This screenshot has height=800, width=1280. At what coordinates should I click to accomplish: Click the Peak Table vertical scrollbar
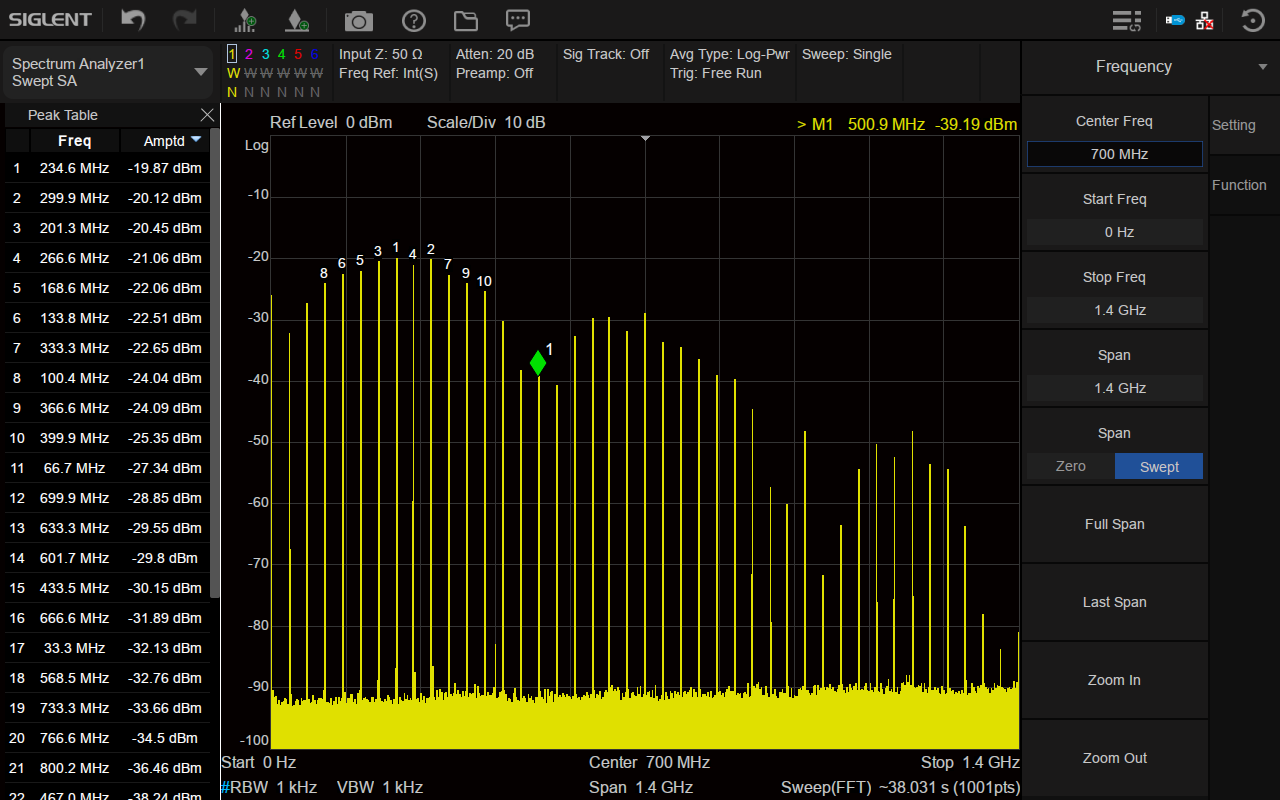(x=215, y=360)
